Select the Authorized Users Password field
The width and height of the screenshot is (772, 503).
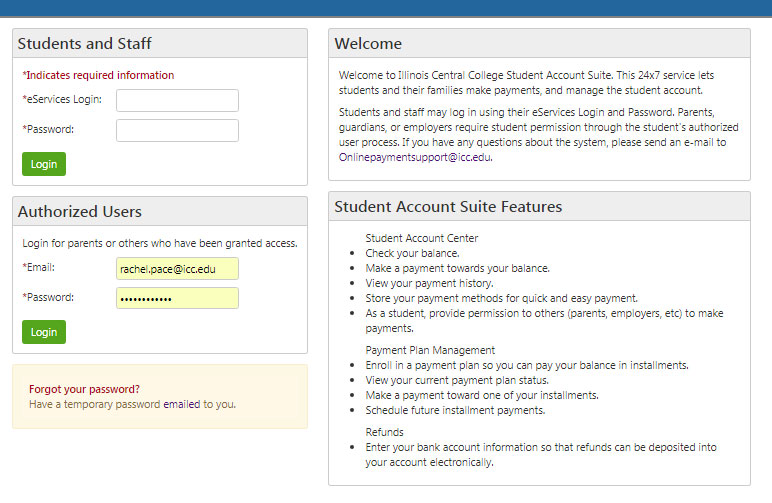177,298
